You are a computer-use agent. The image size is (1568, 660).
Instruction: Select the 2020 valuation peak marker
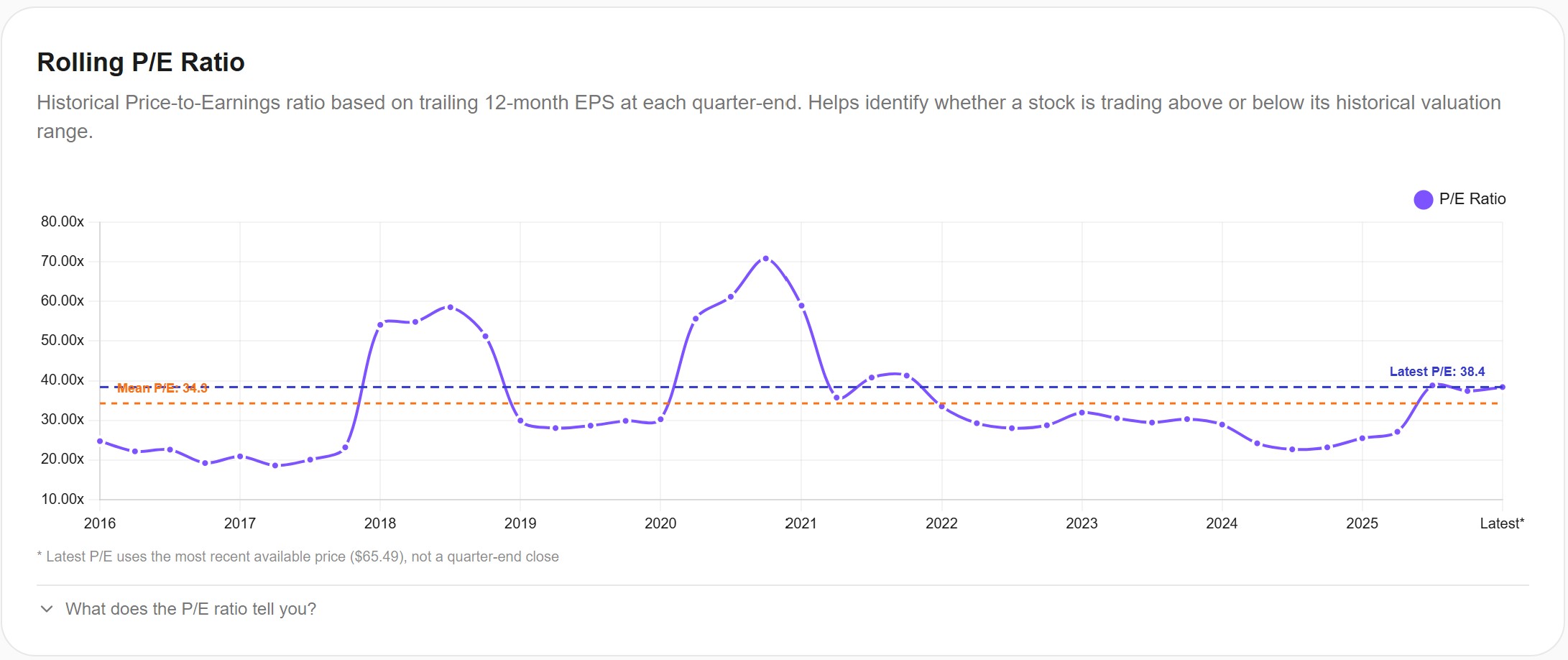(x=730, y=295)
